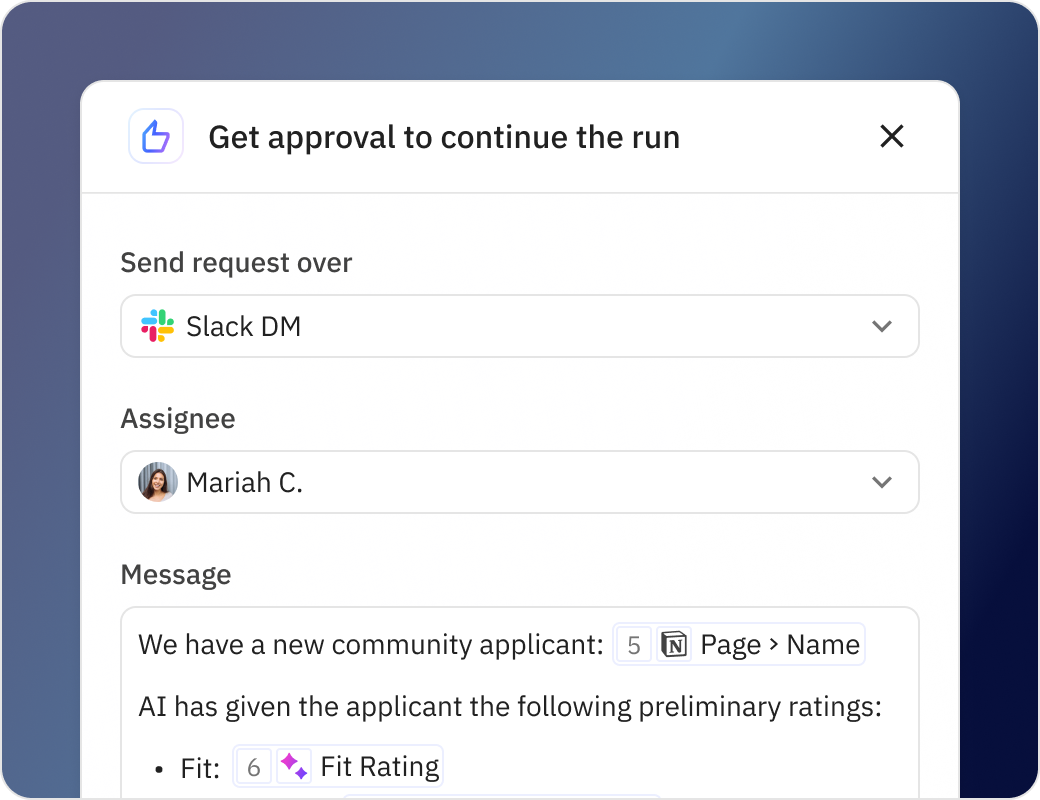Image resolution: width=1040 pixels, height=800 pixels.
Task: Select the Fit Rating variable chip
Action: 338,766
